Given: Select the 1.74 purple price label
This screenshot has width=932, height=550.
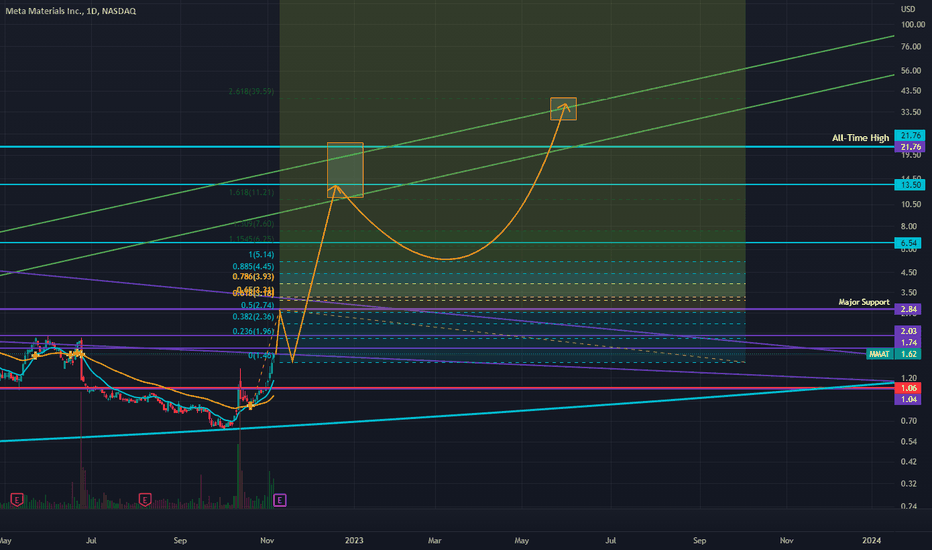Looking at the screenshot, I should [x=908, y=342].
